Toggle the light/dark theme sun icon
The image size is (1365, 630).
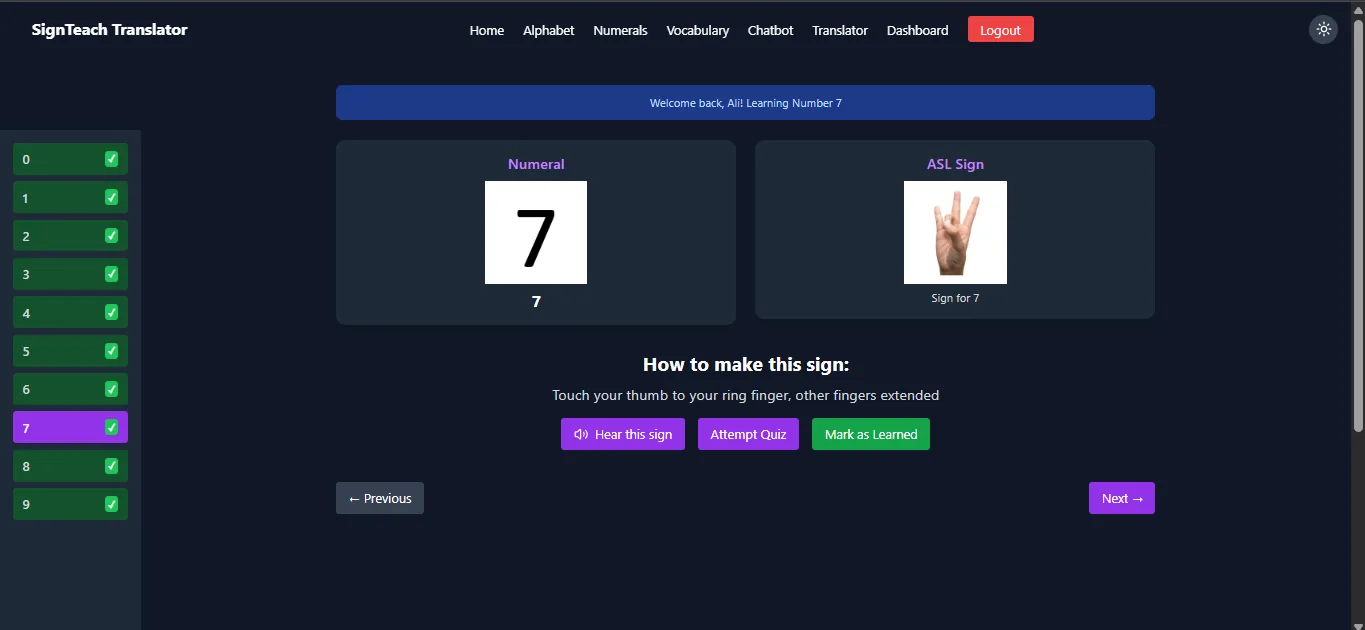[1324, 29]
